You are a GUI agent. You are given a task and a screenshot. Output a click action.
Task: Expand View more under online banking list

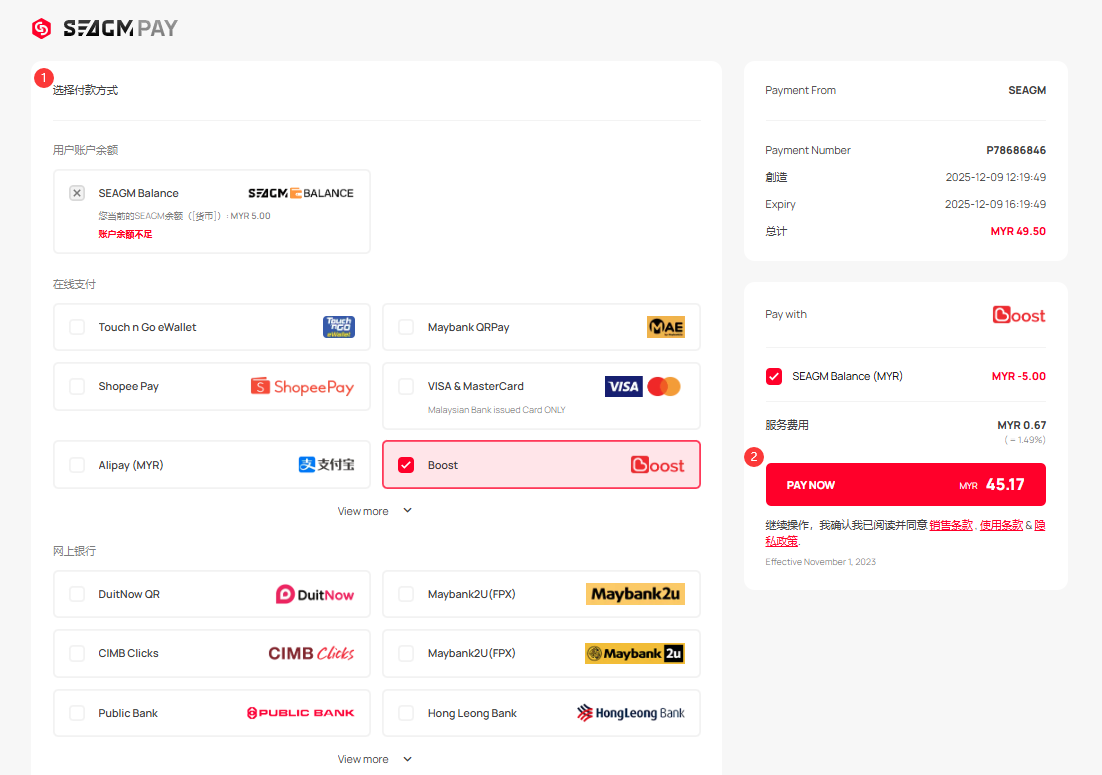[x=374, y=759]
